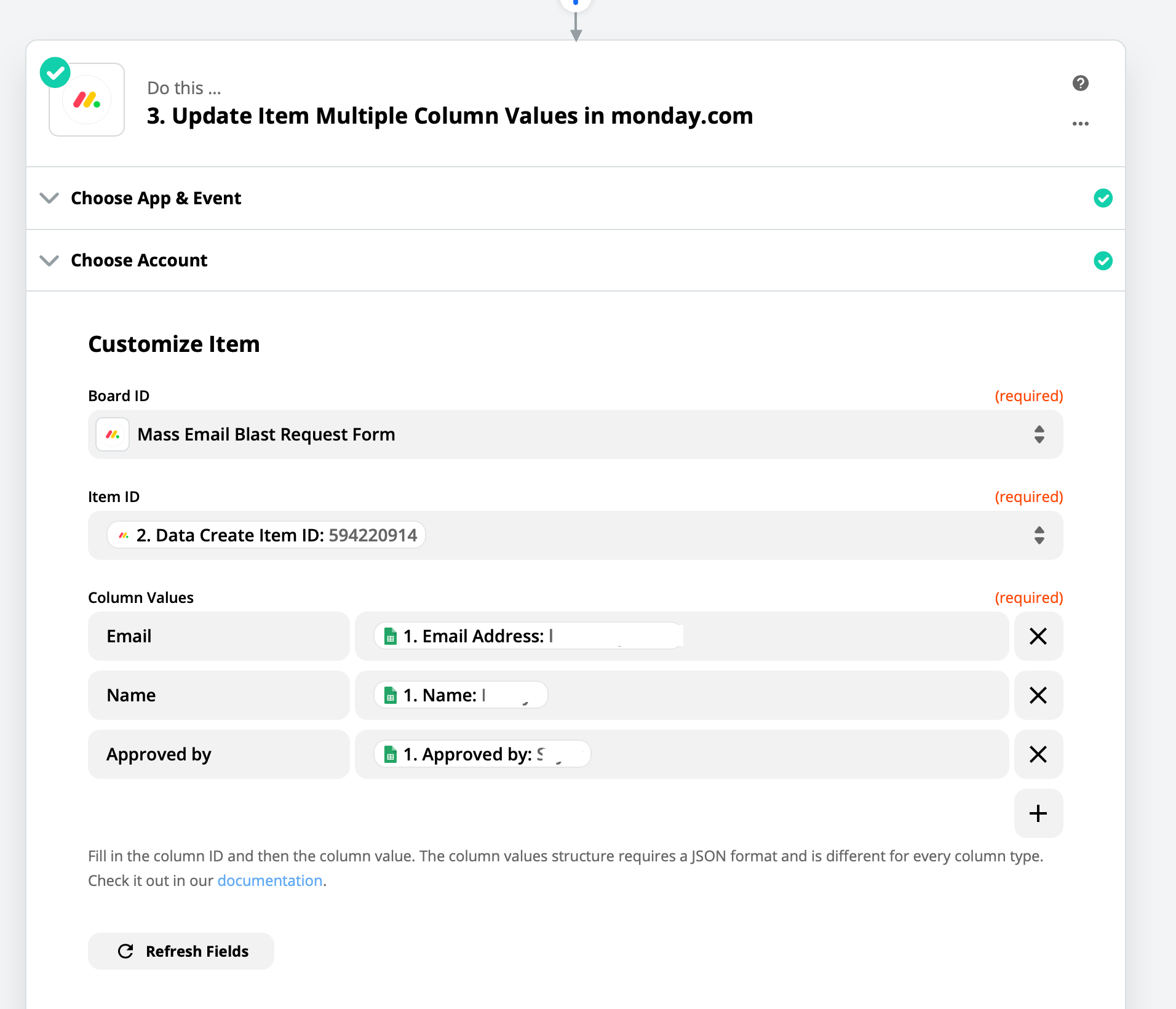Click the green check next to Choose Account

(x=1103, y=261)
